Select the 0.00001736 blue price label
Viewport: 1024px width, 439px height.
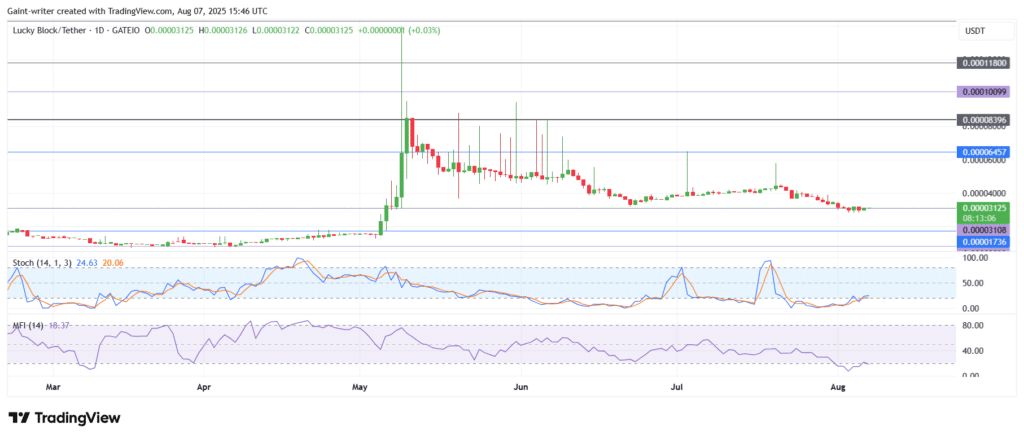pyautogui.click(x=984, y=242)
